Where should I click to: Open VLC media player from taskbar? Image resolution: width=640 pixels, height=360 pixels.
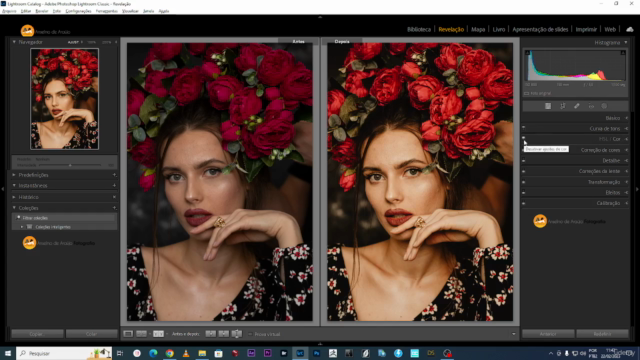pyautogui.click(x=186, y=353)
